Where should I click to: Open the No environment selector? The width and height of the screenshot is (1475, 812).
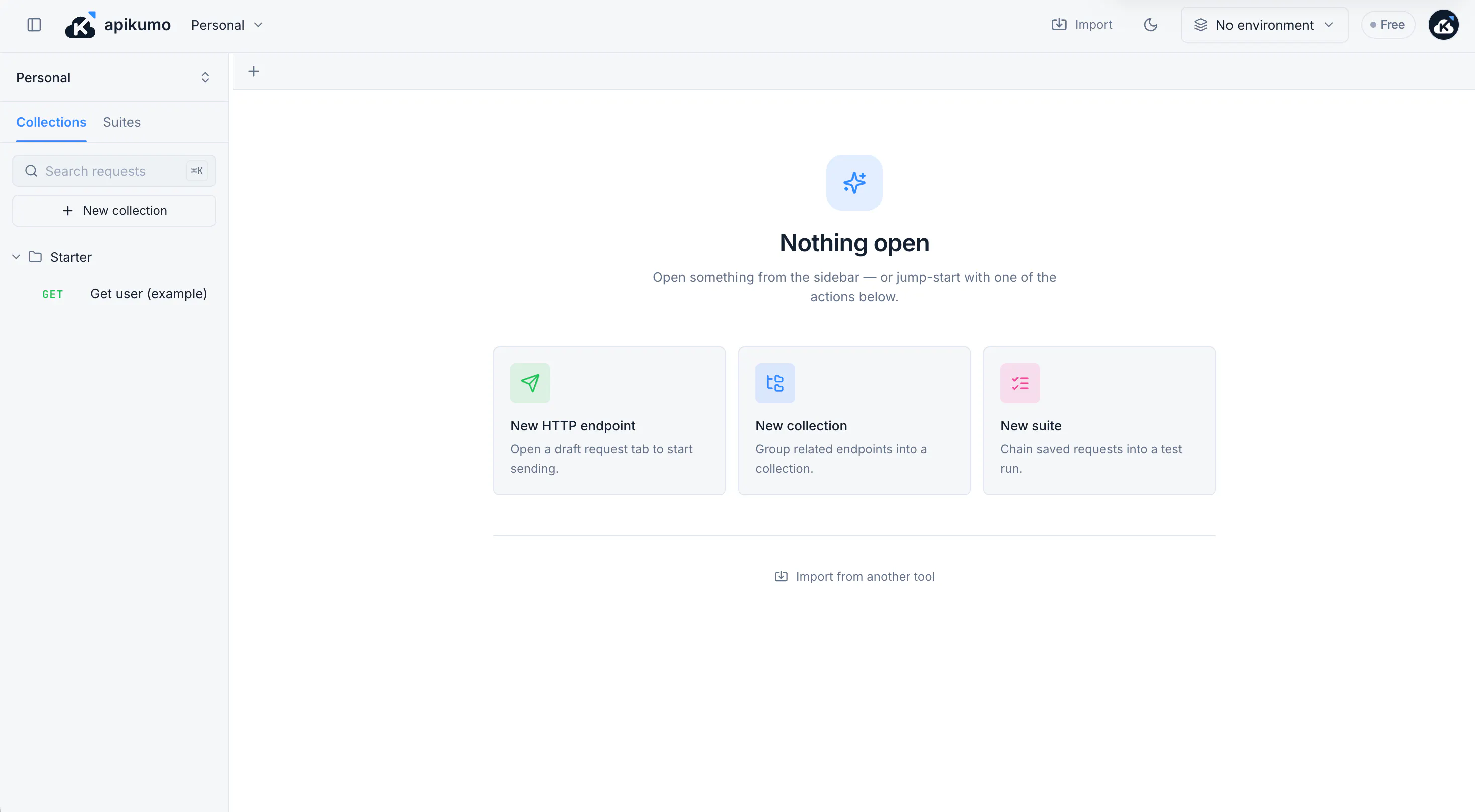(1264, 25)
